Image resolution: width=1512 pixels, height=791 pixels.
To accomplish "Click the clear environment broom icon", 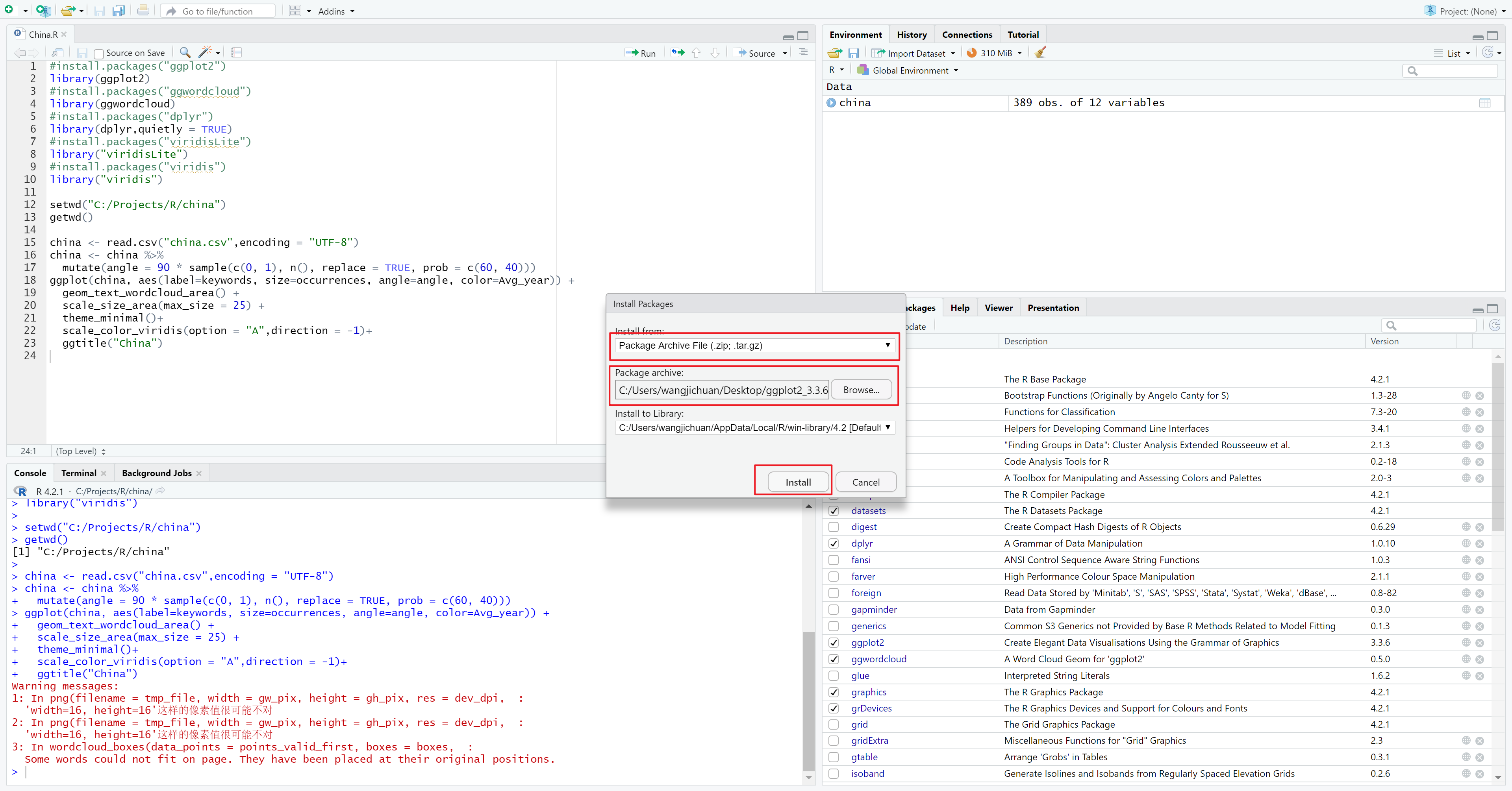I will tap(1040, 53).
